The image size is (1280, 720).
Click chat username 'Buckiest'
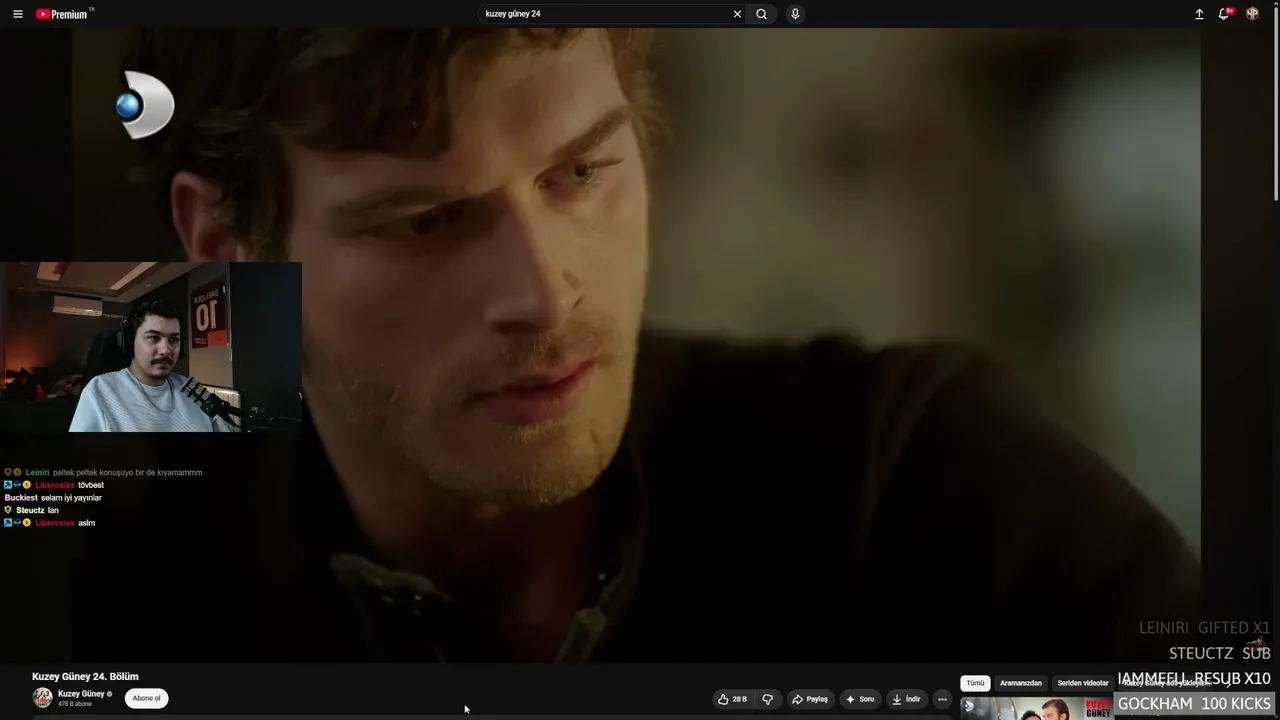pos(21,497)
